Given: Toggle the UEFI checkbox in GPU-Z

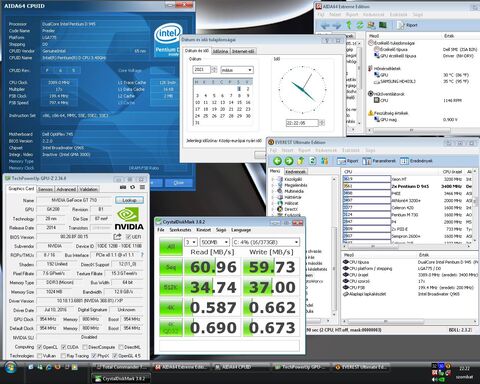Looking at the screenshot, I should pos(129,237).
